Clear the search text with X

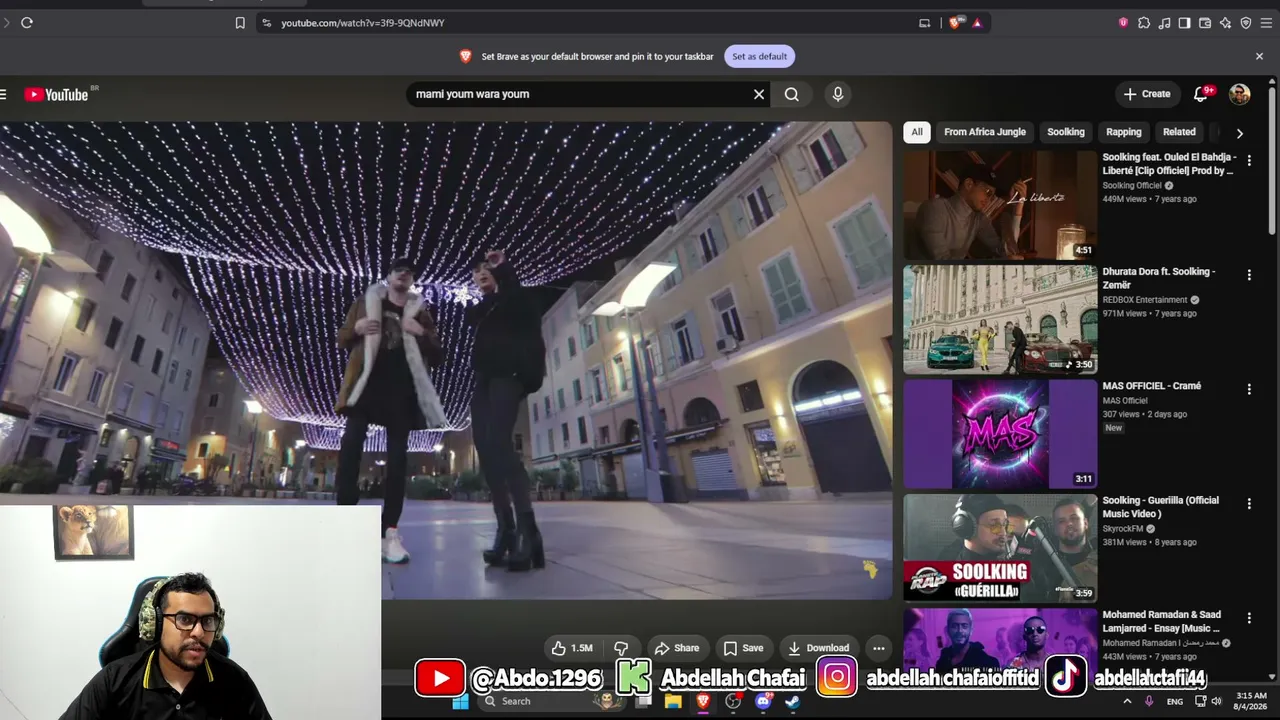coord(759,94)
